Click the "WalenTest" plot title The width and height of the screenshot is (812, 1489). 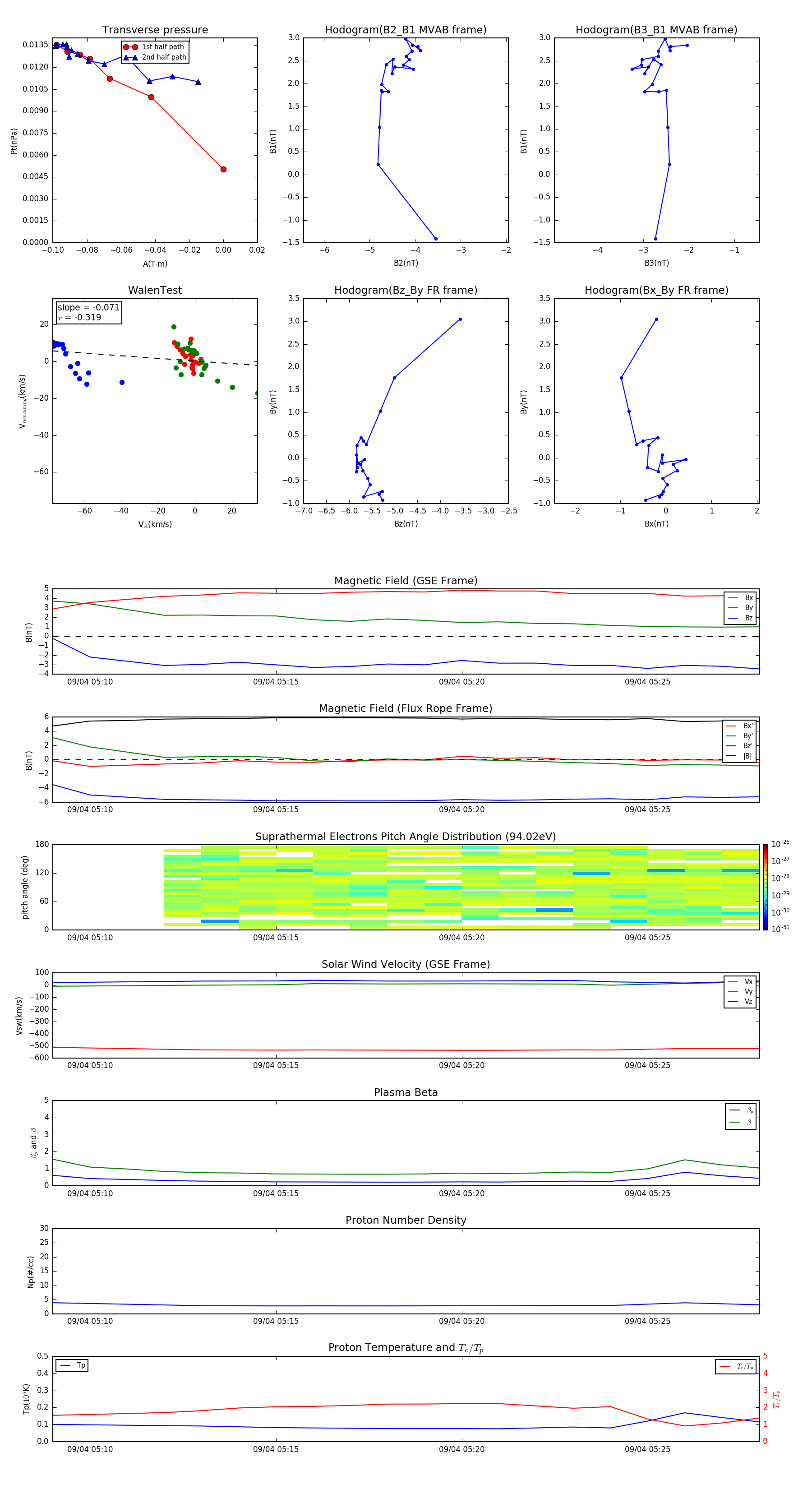(x=155, y=290)
